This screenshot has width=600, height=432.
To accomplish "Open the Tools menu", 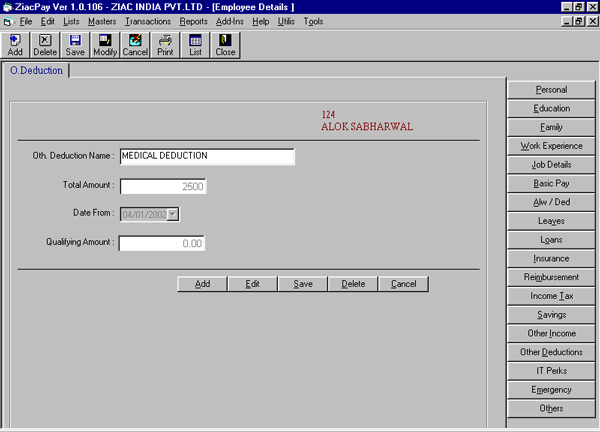I will pos(313,21).
